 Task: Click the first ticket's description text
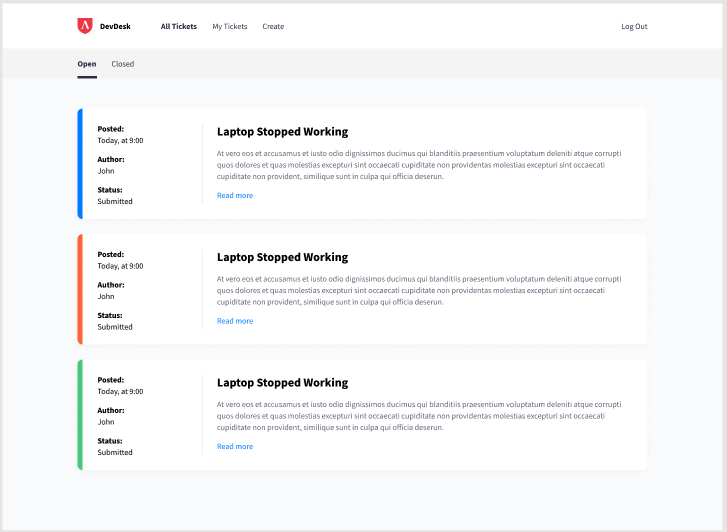[419, 165]
